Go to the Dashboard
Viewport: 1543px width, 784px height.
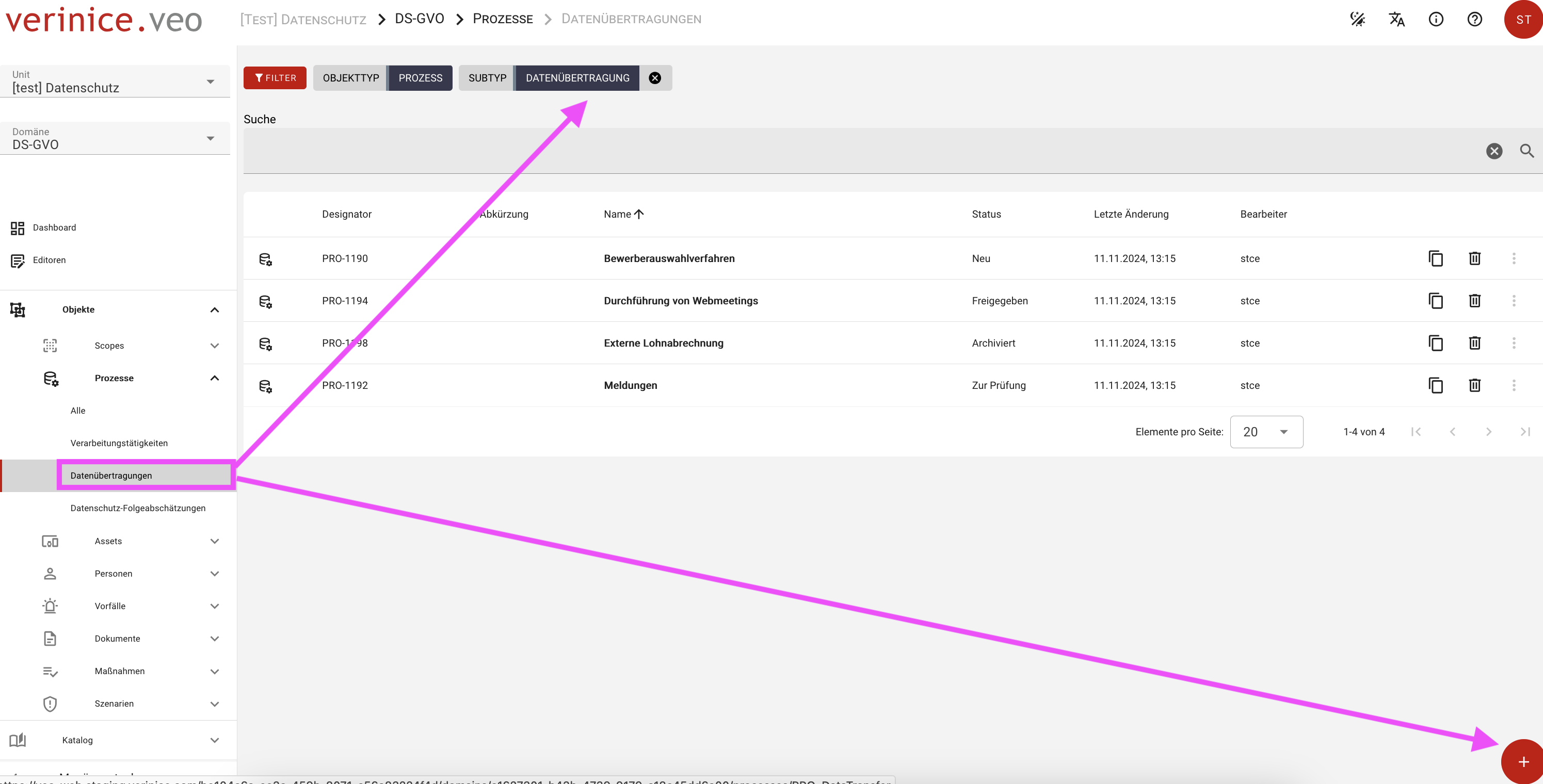(x=54, y=227)
